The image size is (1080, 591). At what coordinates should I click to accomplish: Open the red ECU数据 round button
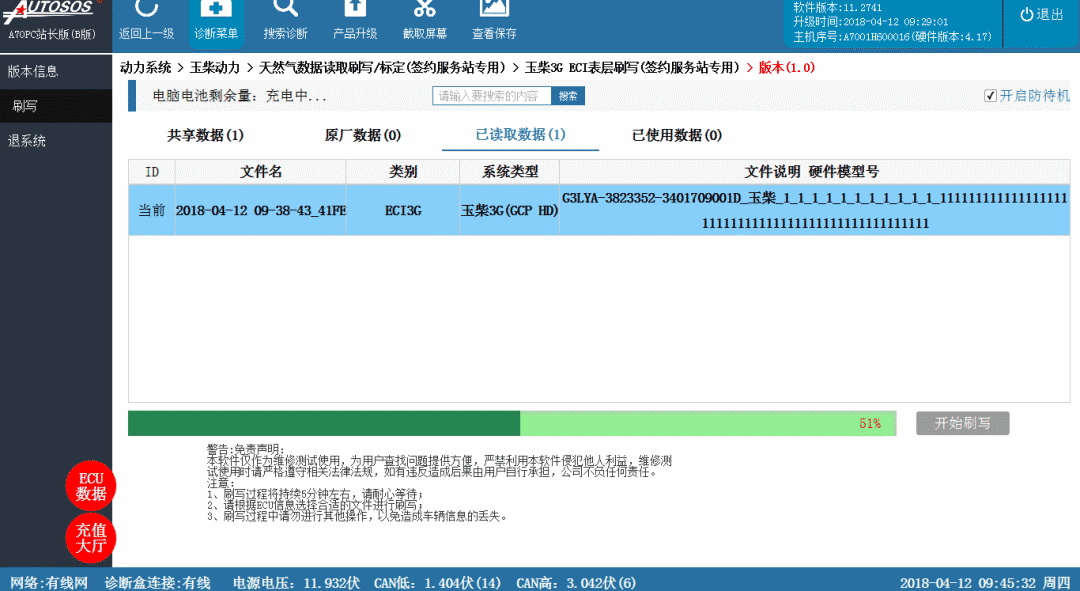click(x=91, y=486)
